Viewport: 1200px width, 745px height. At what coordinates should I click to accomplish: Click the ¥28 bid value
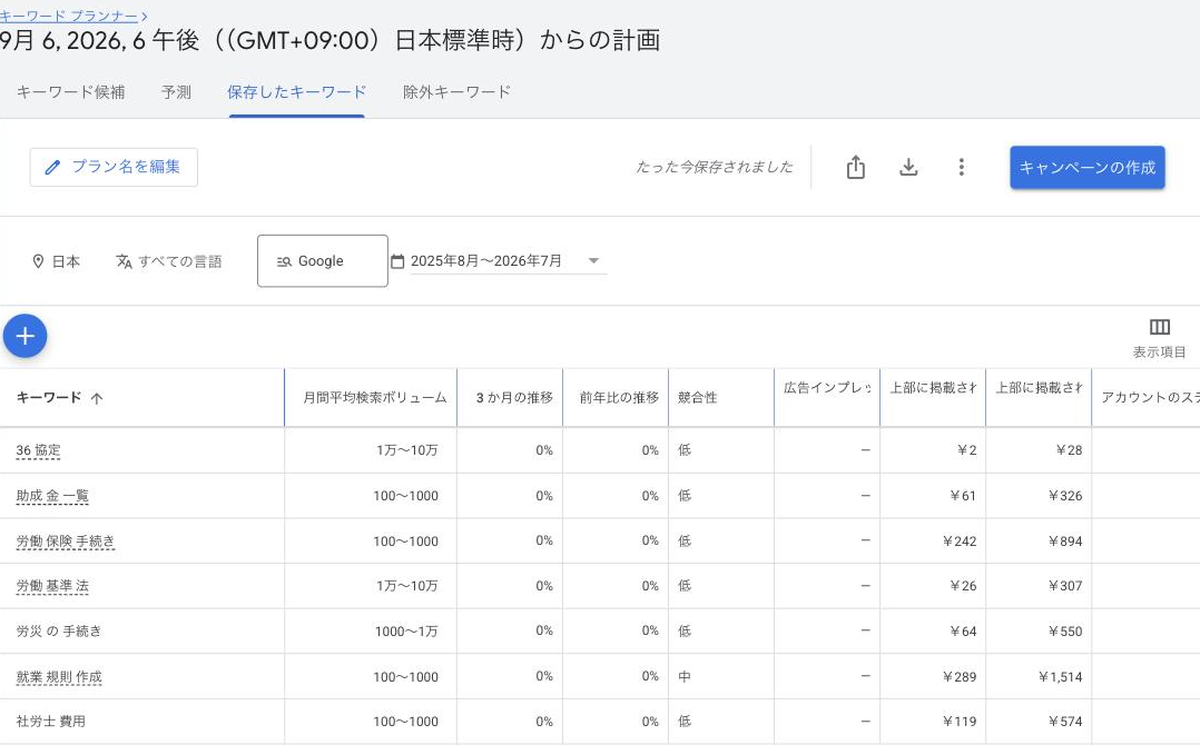1068,451
